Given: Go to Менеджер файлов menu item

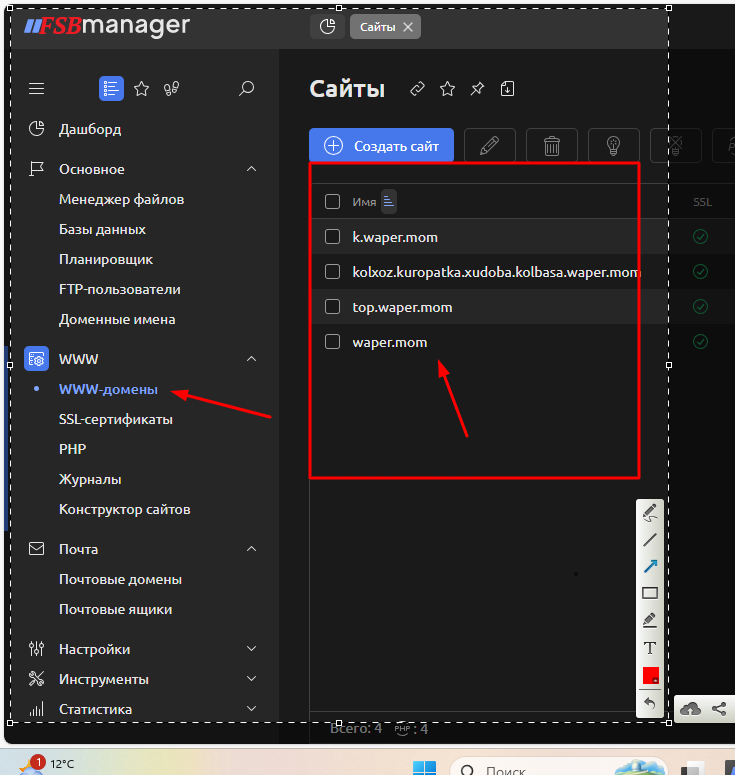Looking at the screenshot, I should click(121, 199).
